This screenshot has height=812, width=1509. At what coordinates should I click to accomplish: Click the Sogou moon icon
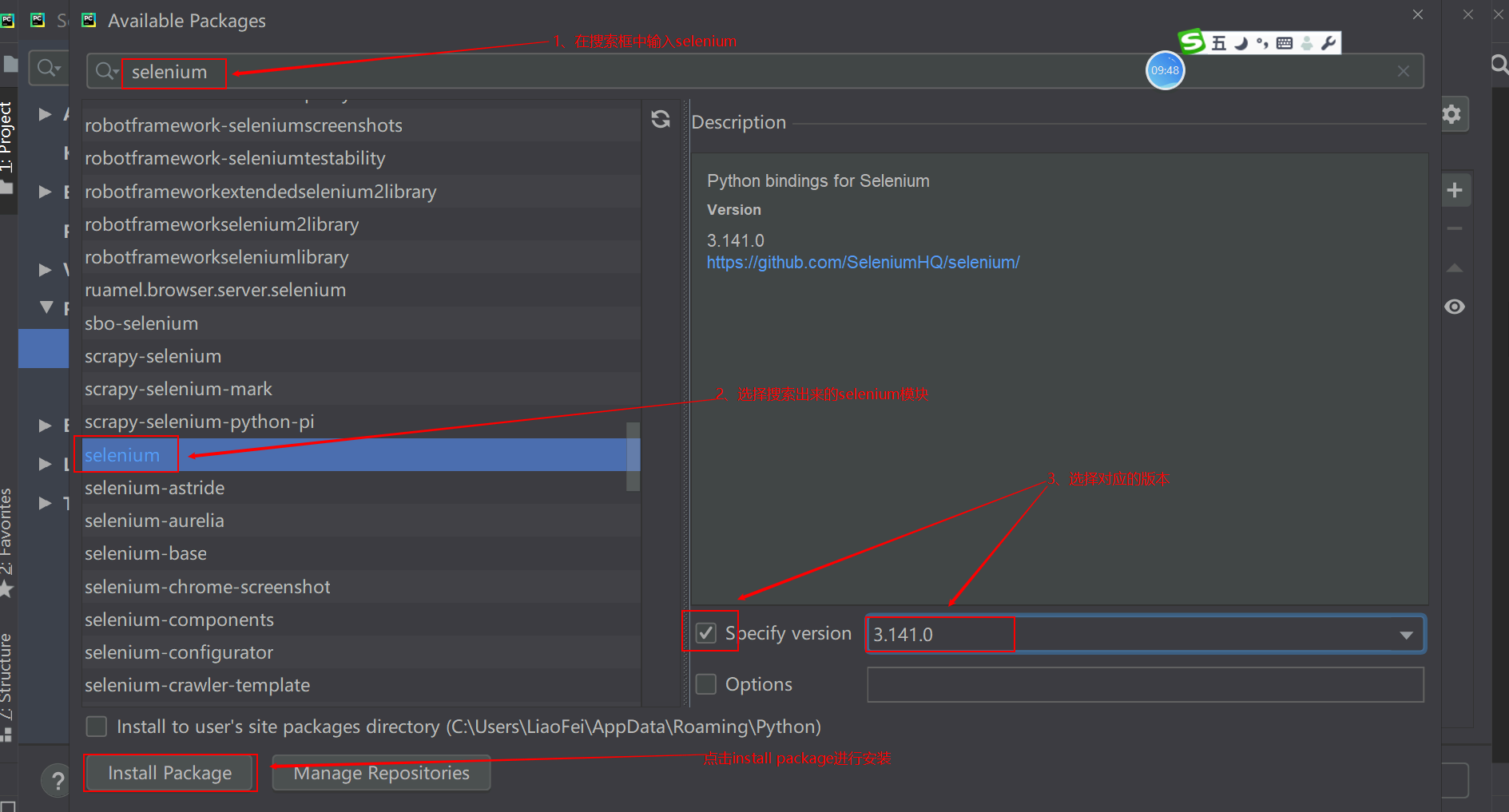(x=1241, y=43)
